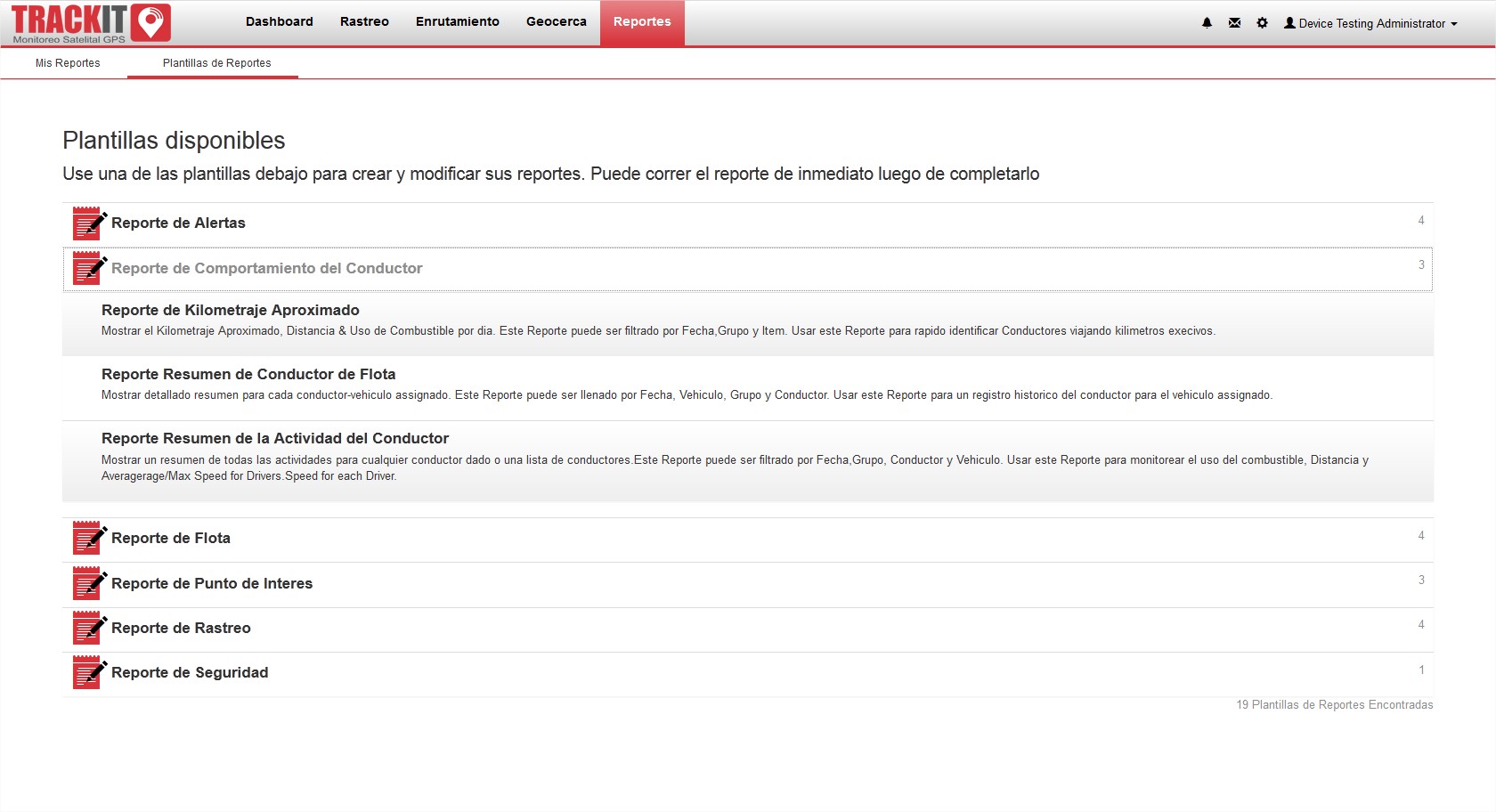The height and width of the screenshot is (812, 1496).
Task: Open the Reporte de Kilometraje Aproximado template
Action: pyautogui.click(x=231, y=311)
